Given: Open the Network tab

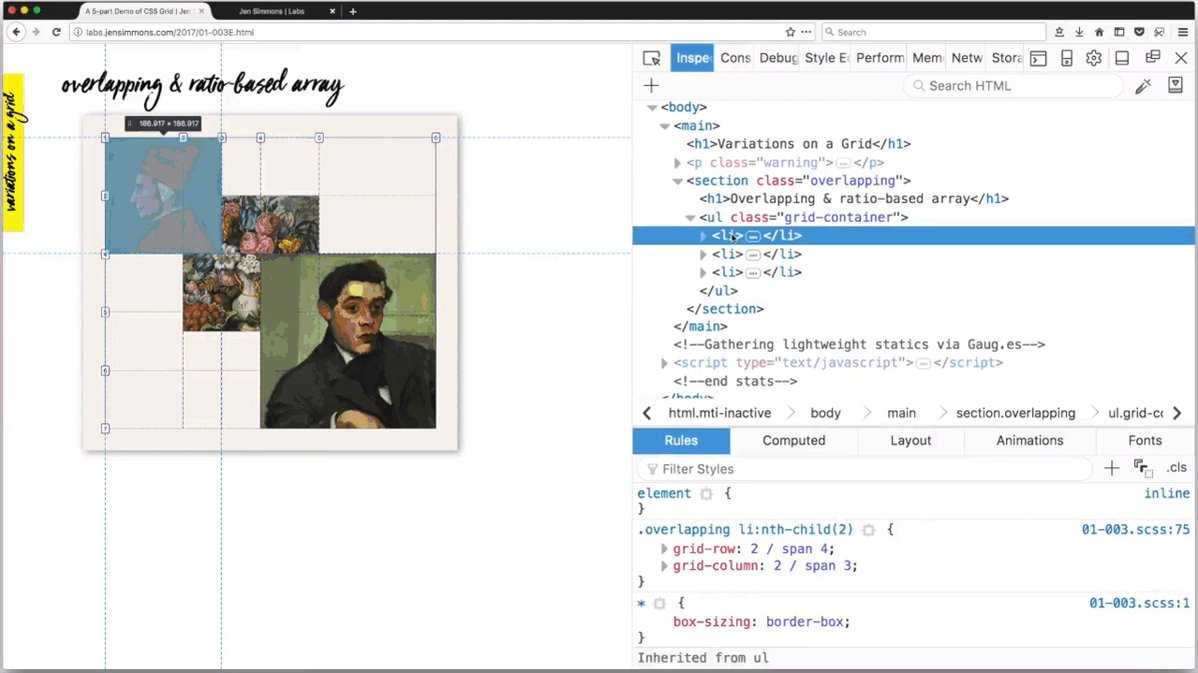Looking at the screenshot, I should pos(966,58).
